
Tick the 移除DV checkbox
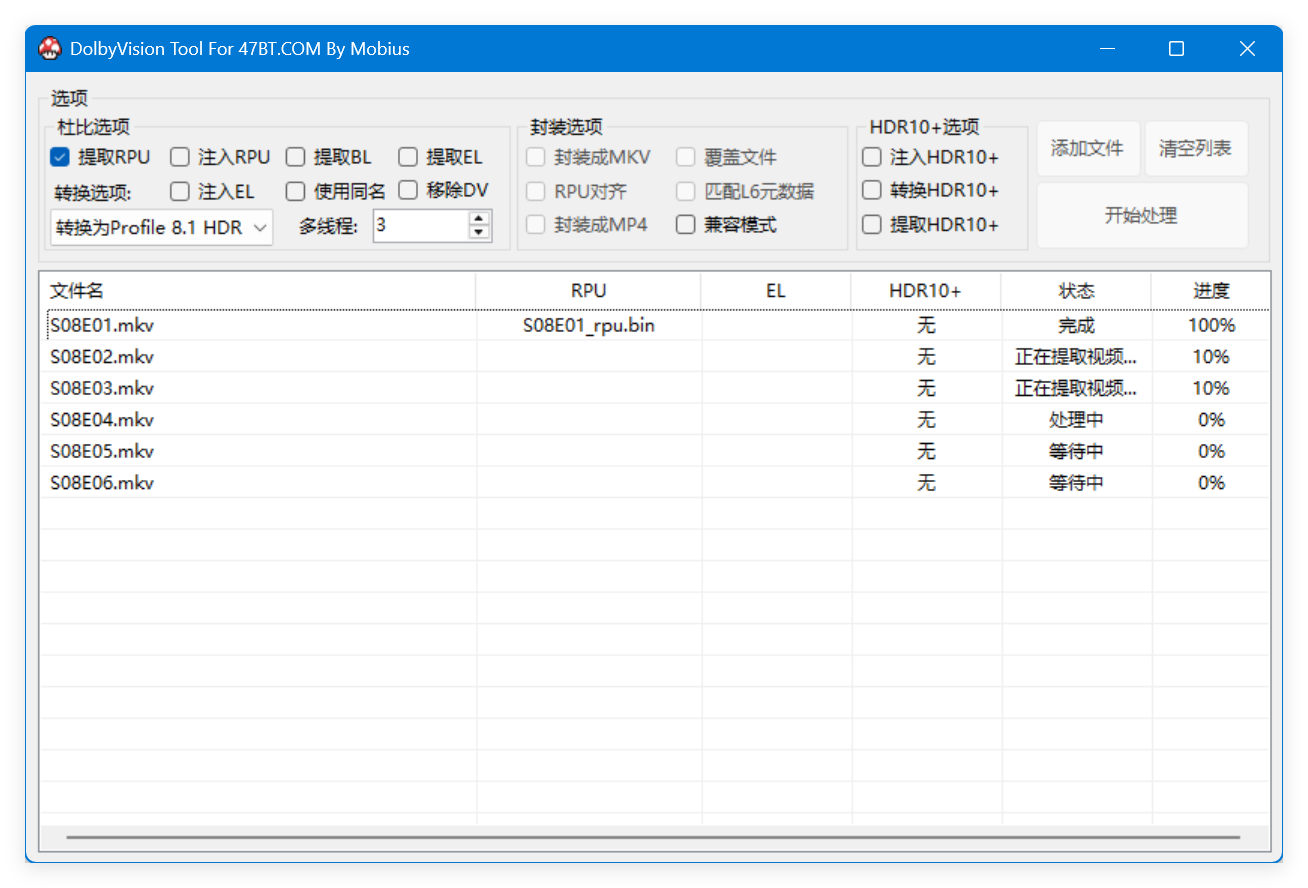(x=408, y=190)
